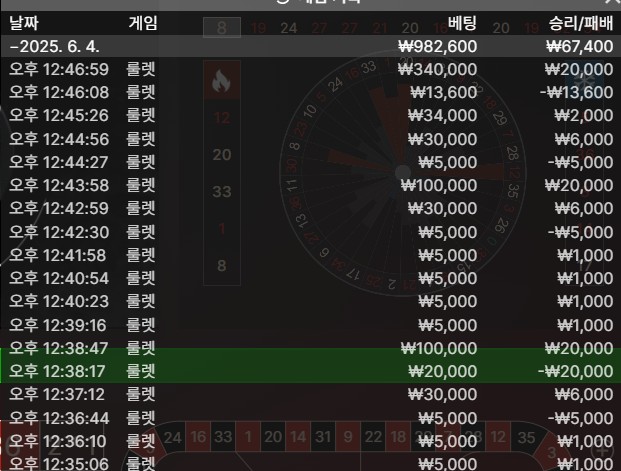Viewport: 621px width, 471px height.
Task: Click the 승리/패배 column header
Action: click(580, 22)
